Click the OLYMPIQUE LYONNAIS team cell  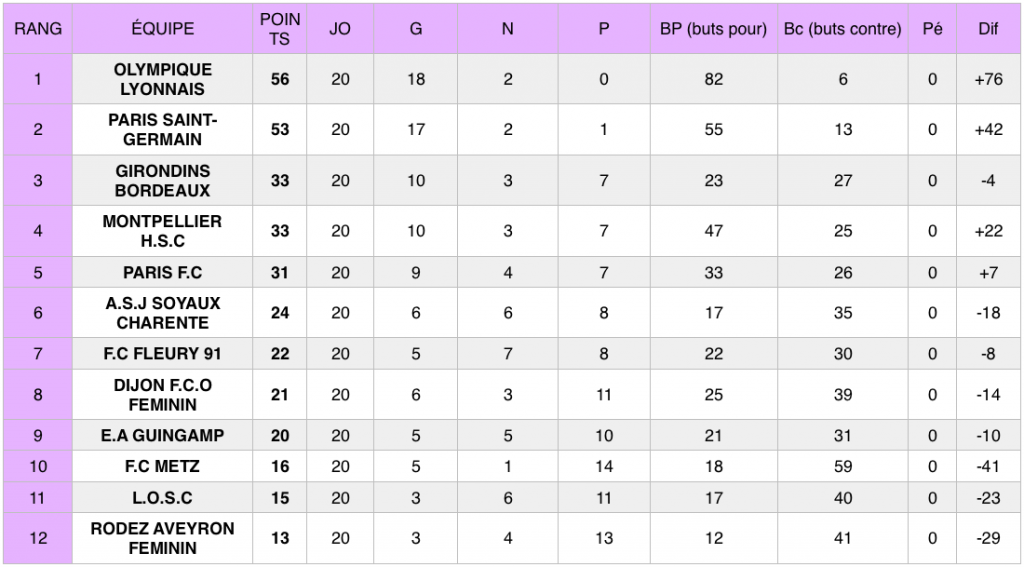163,79
